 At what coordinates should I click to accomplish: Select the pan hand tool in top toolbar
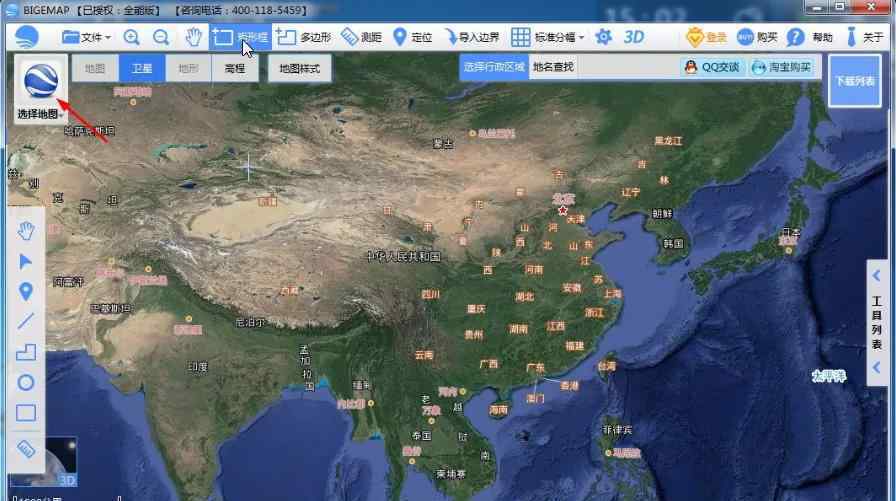click(x=194, y=38)
